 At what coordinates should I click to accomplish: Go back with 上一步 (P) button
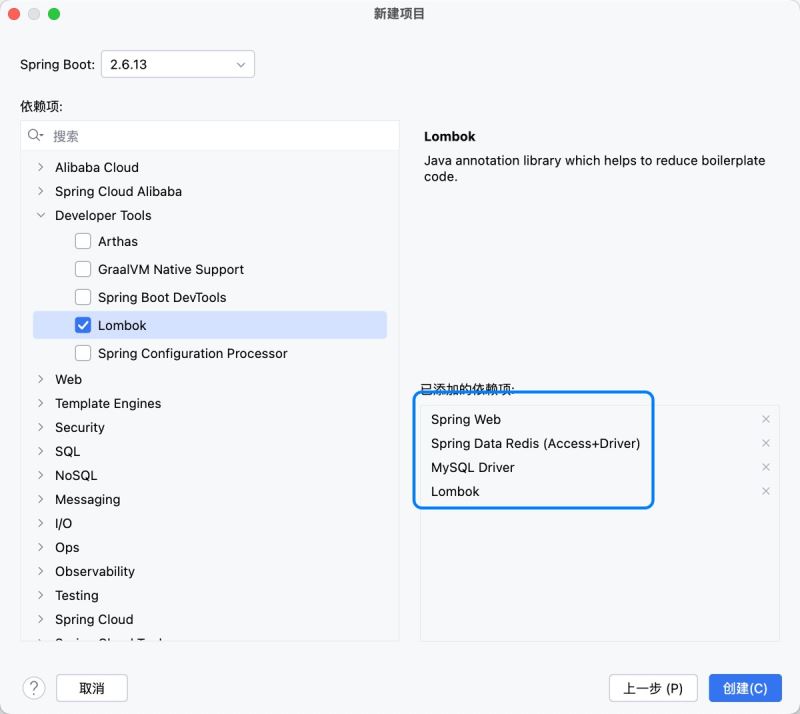click(x=653, y=688)
